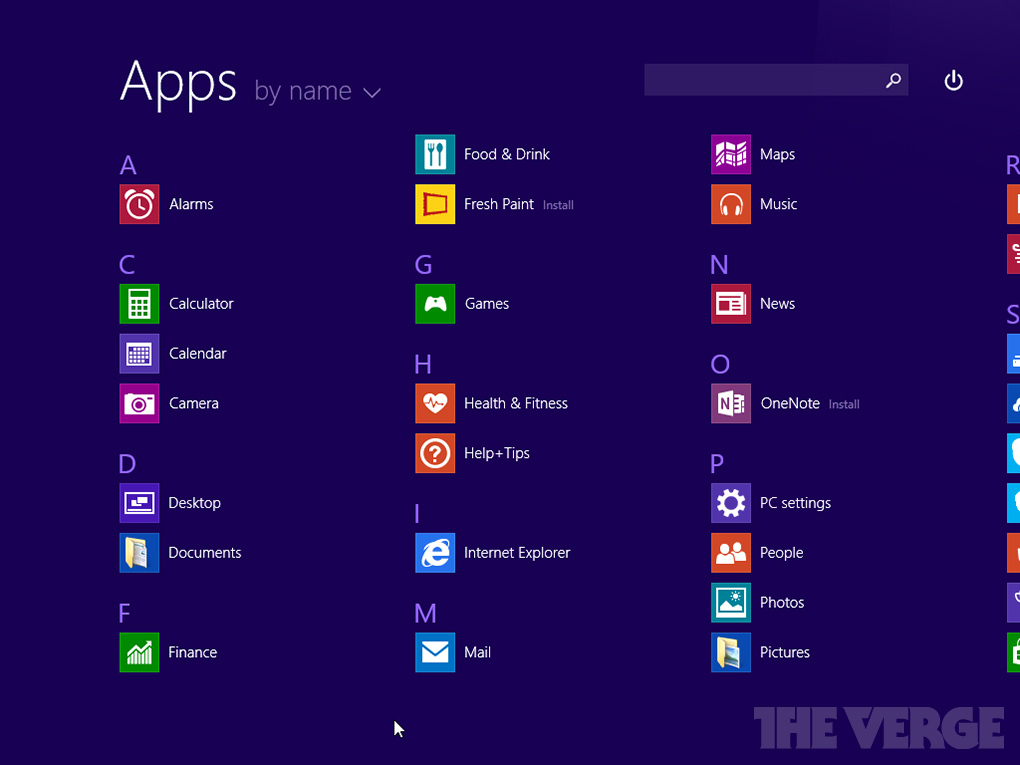Viewport: 1020px width, 765px height.
Task: Start the Camera app icon
Action: pyautogui.click(x=139, y=403)
